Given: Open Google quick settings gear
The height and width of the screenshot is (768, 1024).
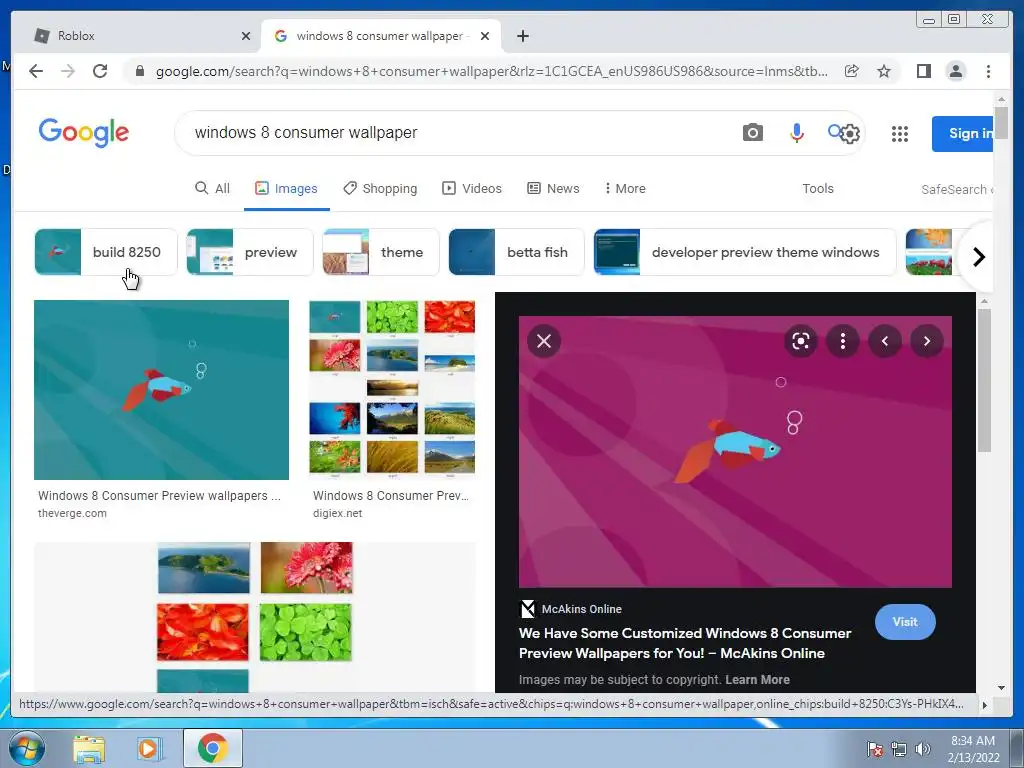Looking at the screenshot, I should click(x=850, y=134).
